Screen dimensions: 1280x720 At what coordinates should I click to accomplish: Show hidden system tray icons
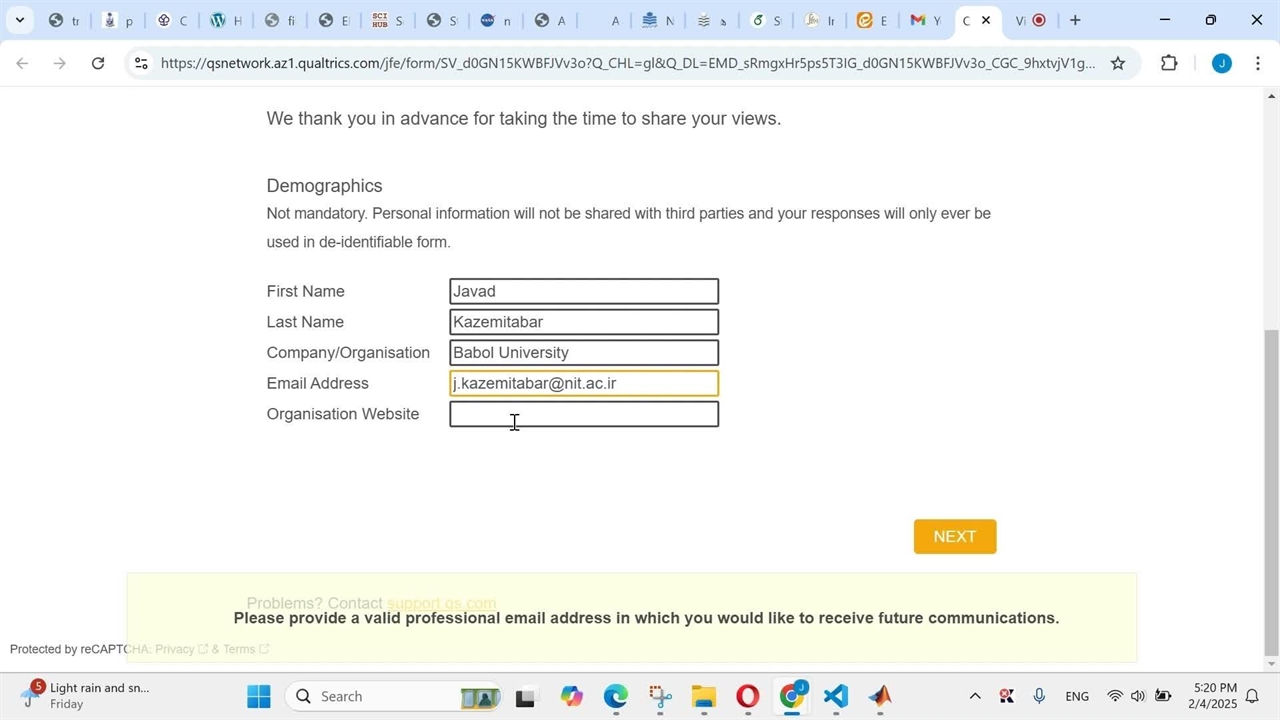coord(975,696)
